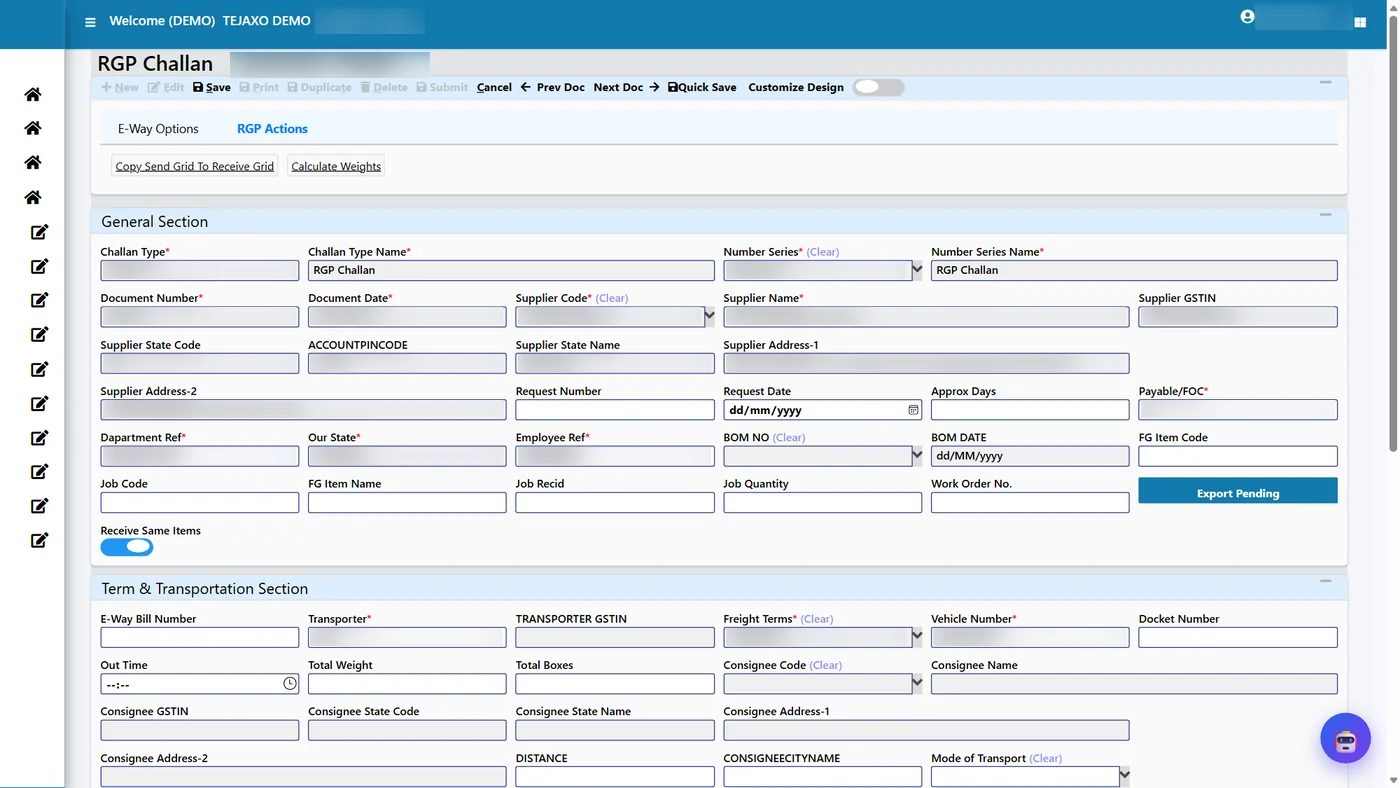Click into the Approx Days field

point(1030,410)
